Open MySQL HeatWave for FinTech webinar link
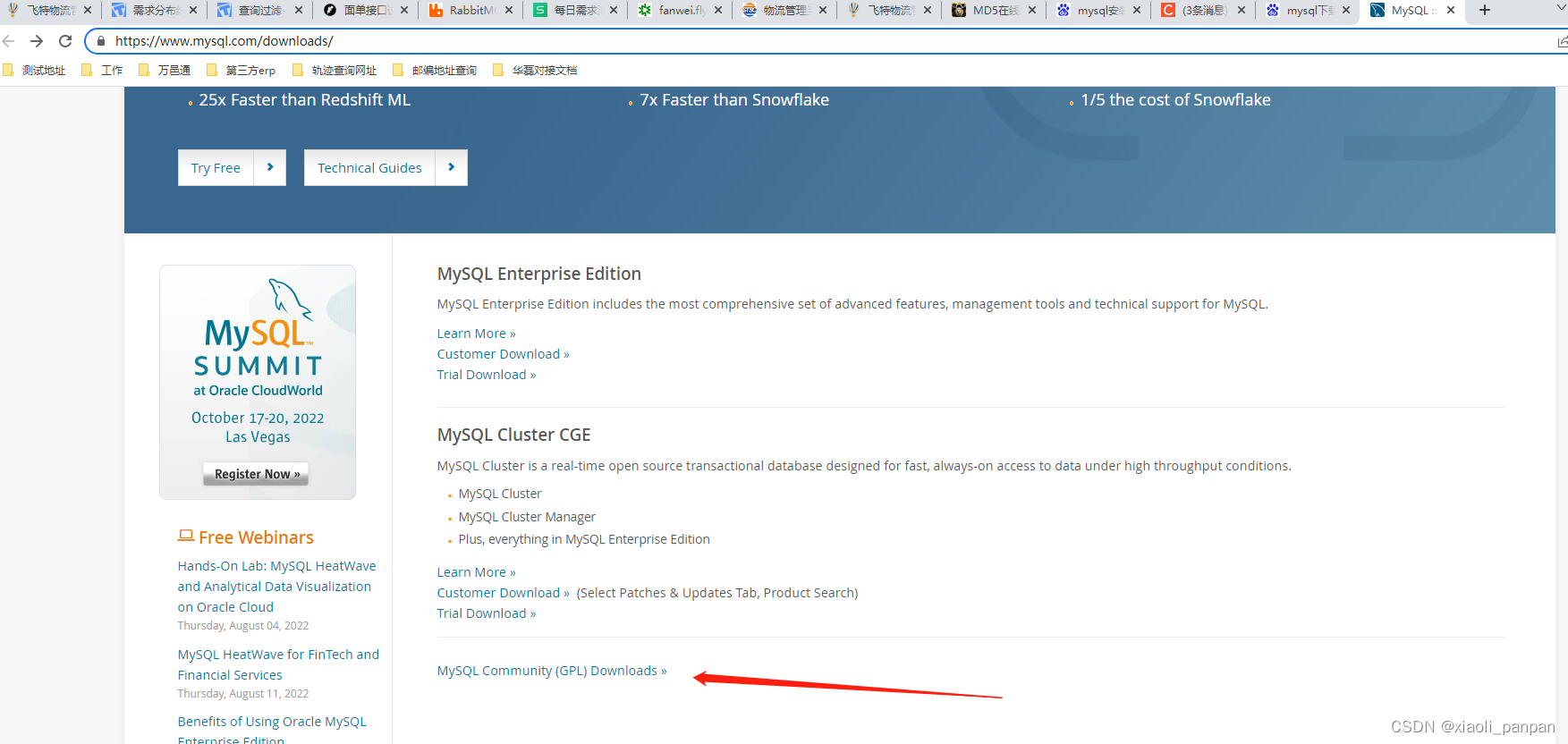This screenshot has width=1568, height=744. [278, 664]
